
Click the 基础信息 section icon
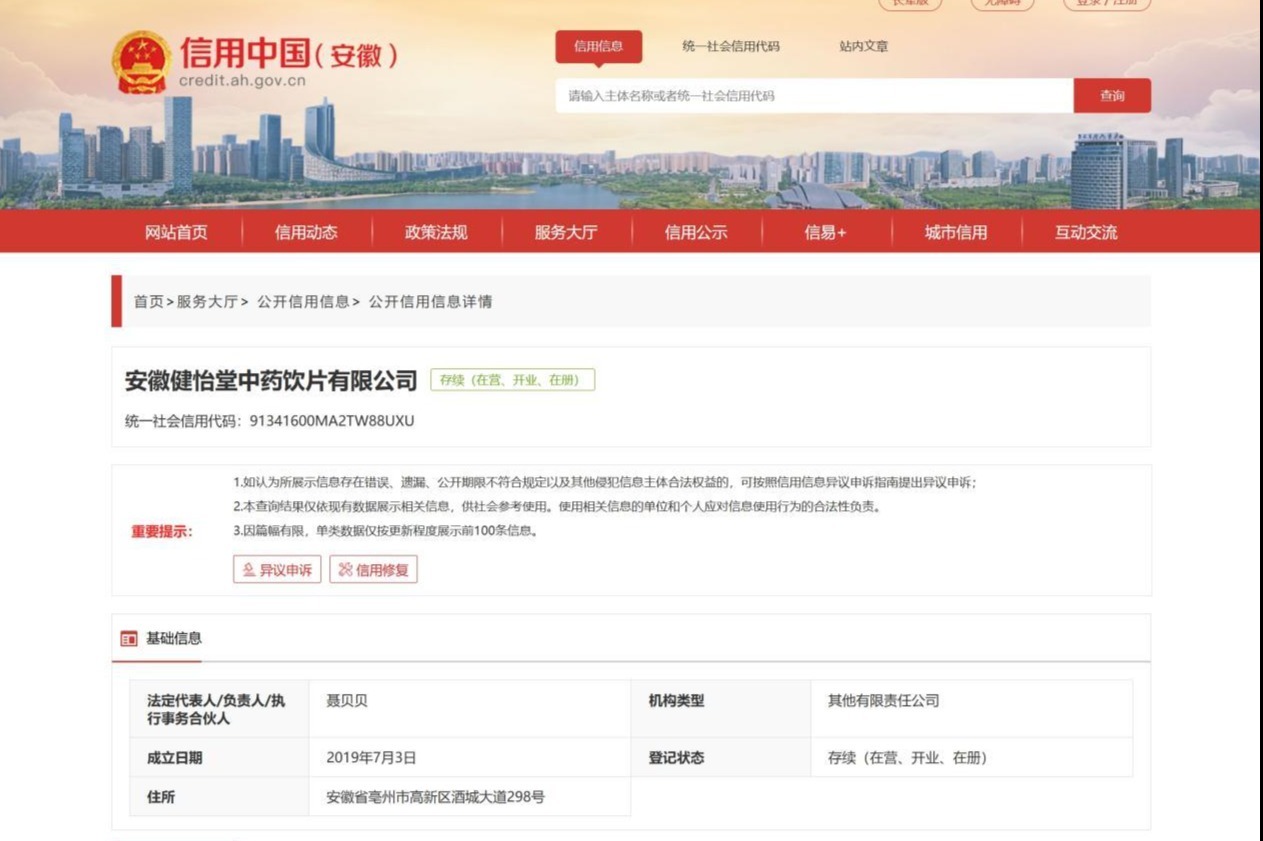[x=129, y=639]
